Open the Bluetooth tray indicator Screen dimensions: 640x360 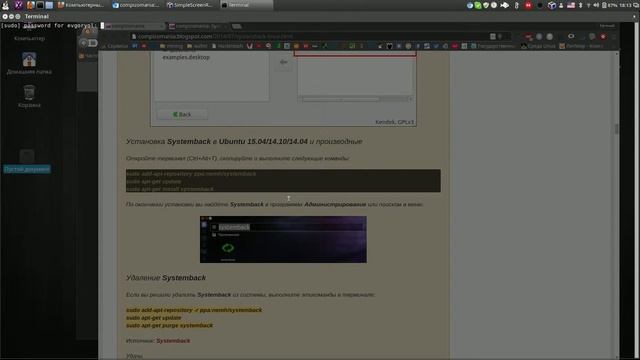(580, 5)
